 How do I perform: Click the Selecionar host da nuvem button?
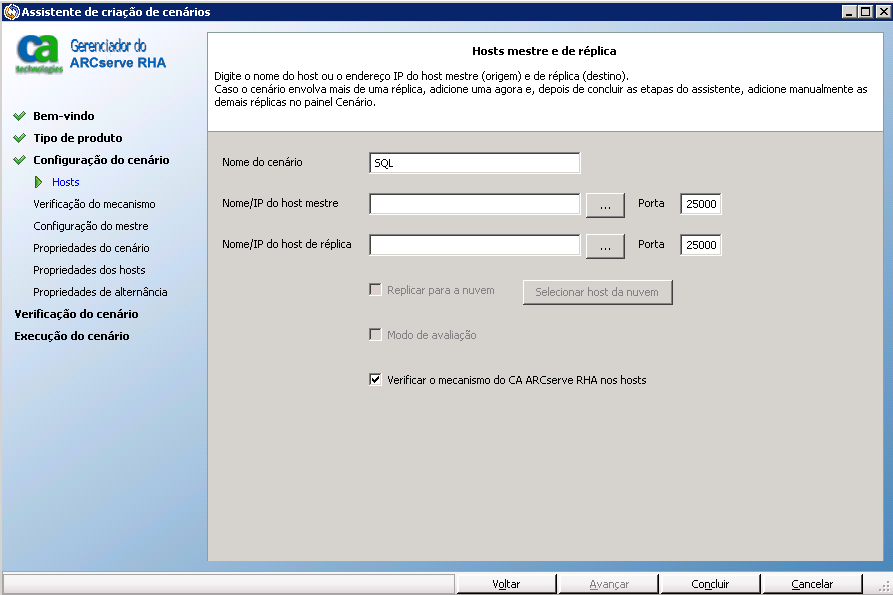coord(597,292)
